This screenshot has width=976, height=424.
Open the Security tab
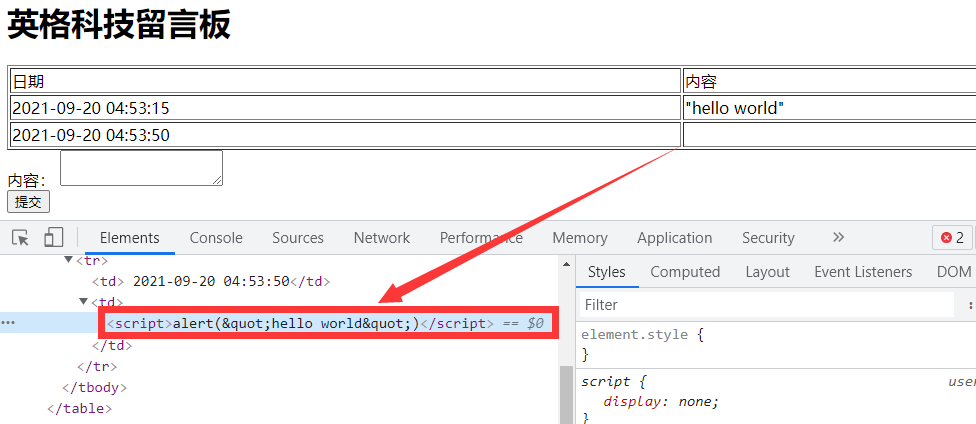coord(768,238)
